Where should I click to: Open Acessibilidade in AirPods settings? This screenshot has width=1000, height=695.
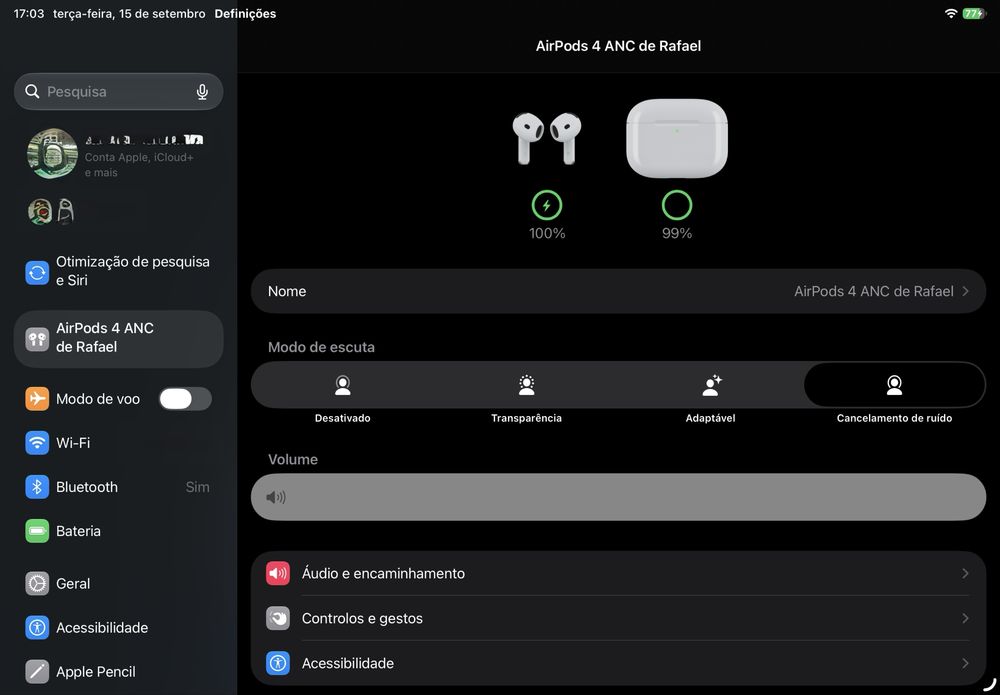pyautogui.click(x=618, y=663)
